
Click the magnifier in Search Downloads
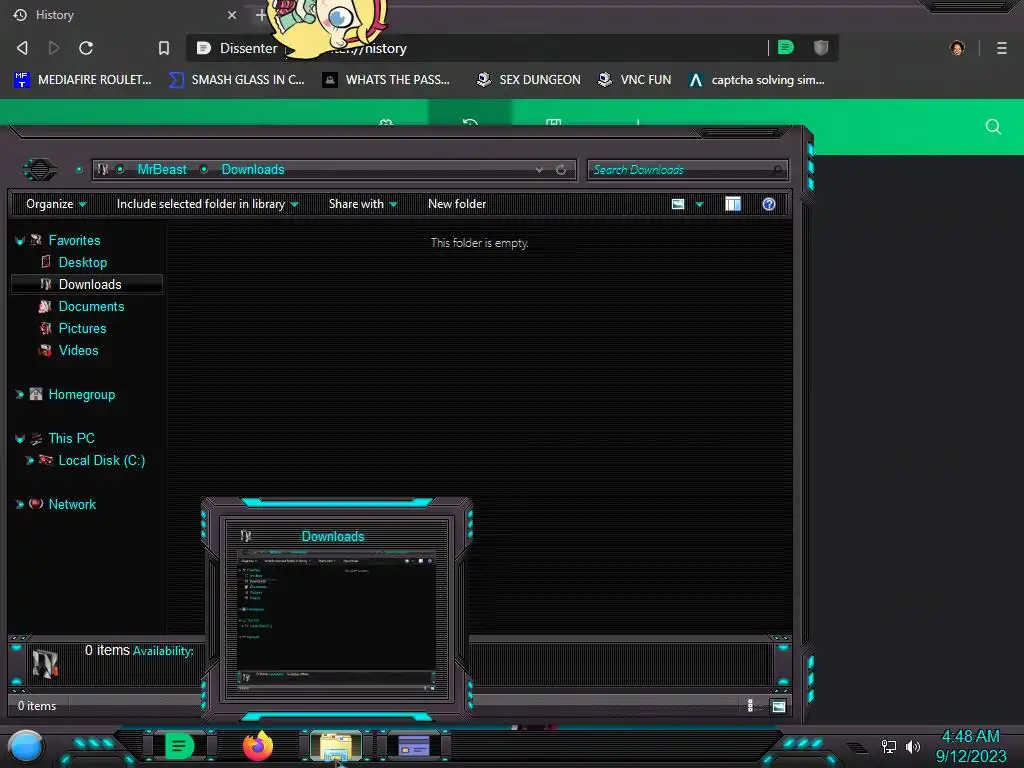[777, 170]
